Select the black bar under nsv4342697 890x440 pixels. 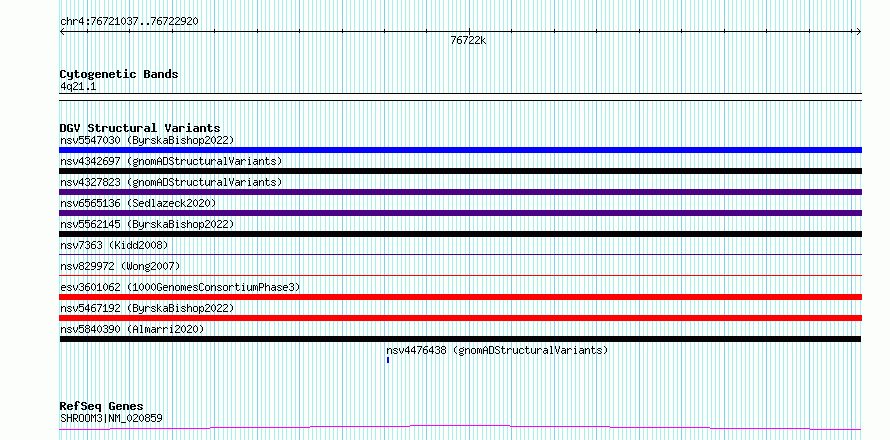(460, 171)
